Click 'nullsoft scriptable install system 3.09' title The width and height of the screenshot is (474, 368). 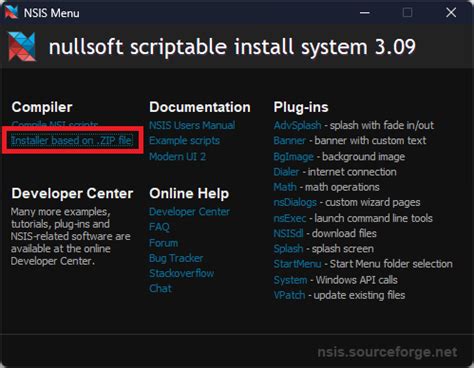pyautogui.click(x=232, y=47)
